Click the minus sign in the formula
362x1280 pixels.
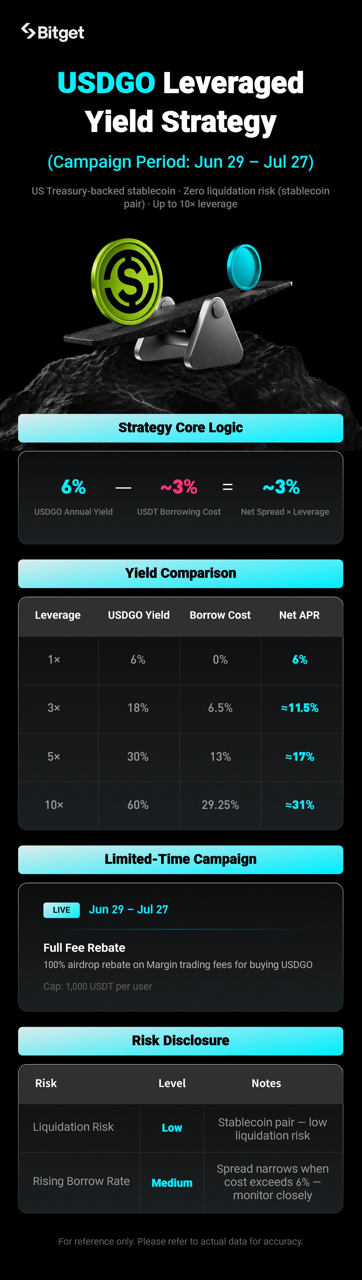coord(123,487)
